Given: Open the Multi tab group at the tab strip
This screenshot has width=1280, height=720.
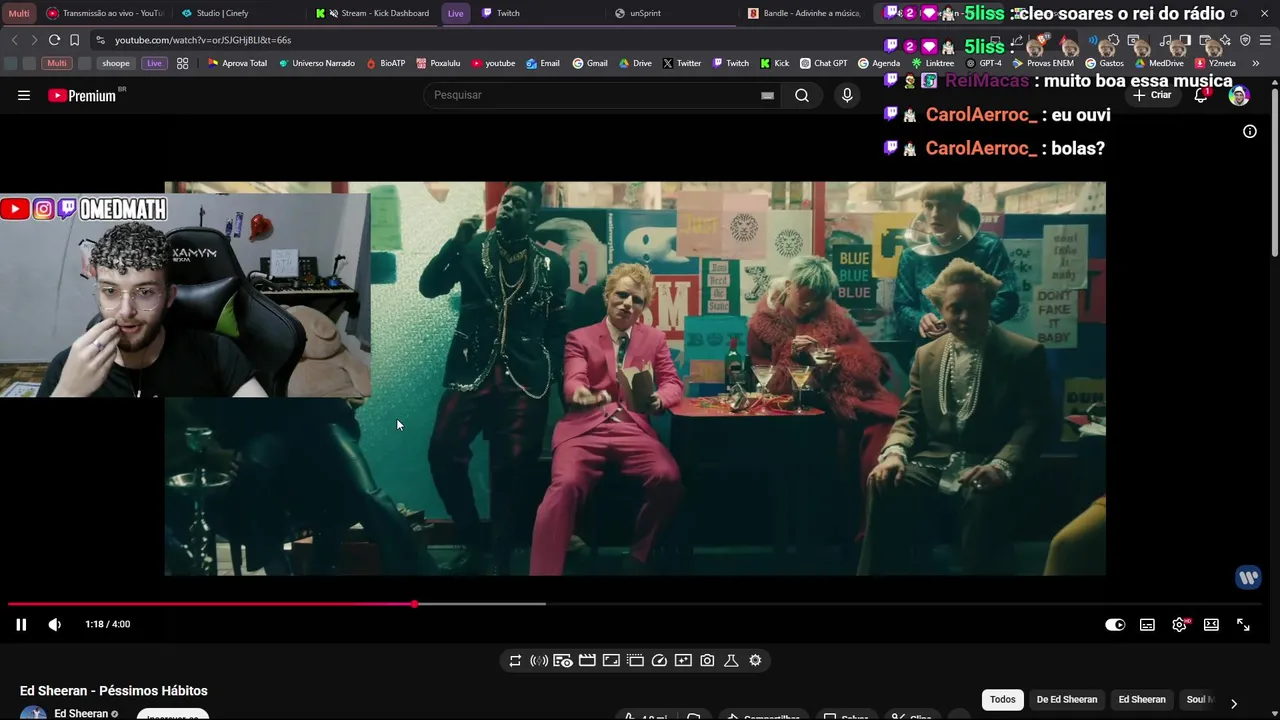Looking at the screenshot, I should click(x=19, y=13).
